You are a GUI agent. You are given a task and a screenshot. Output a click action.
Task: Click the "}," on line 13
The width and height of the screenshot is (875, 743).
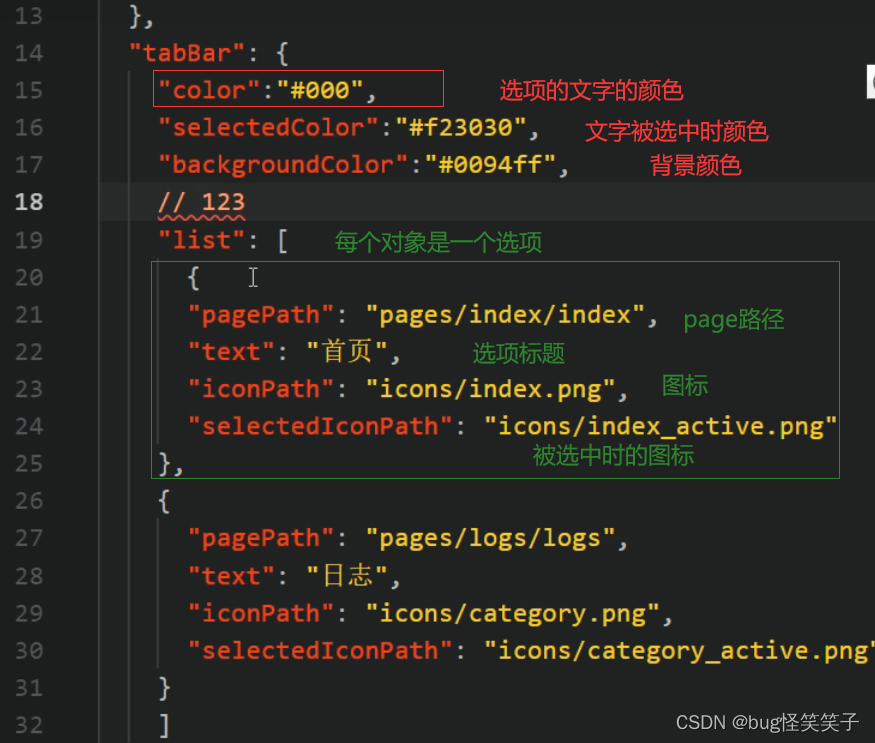141,17
